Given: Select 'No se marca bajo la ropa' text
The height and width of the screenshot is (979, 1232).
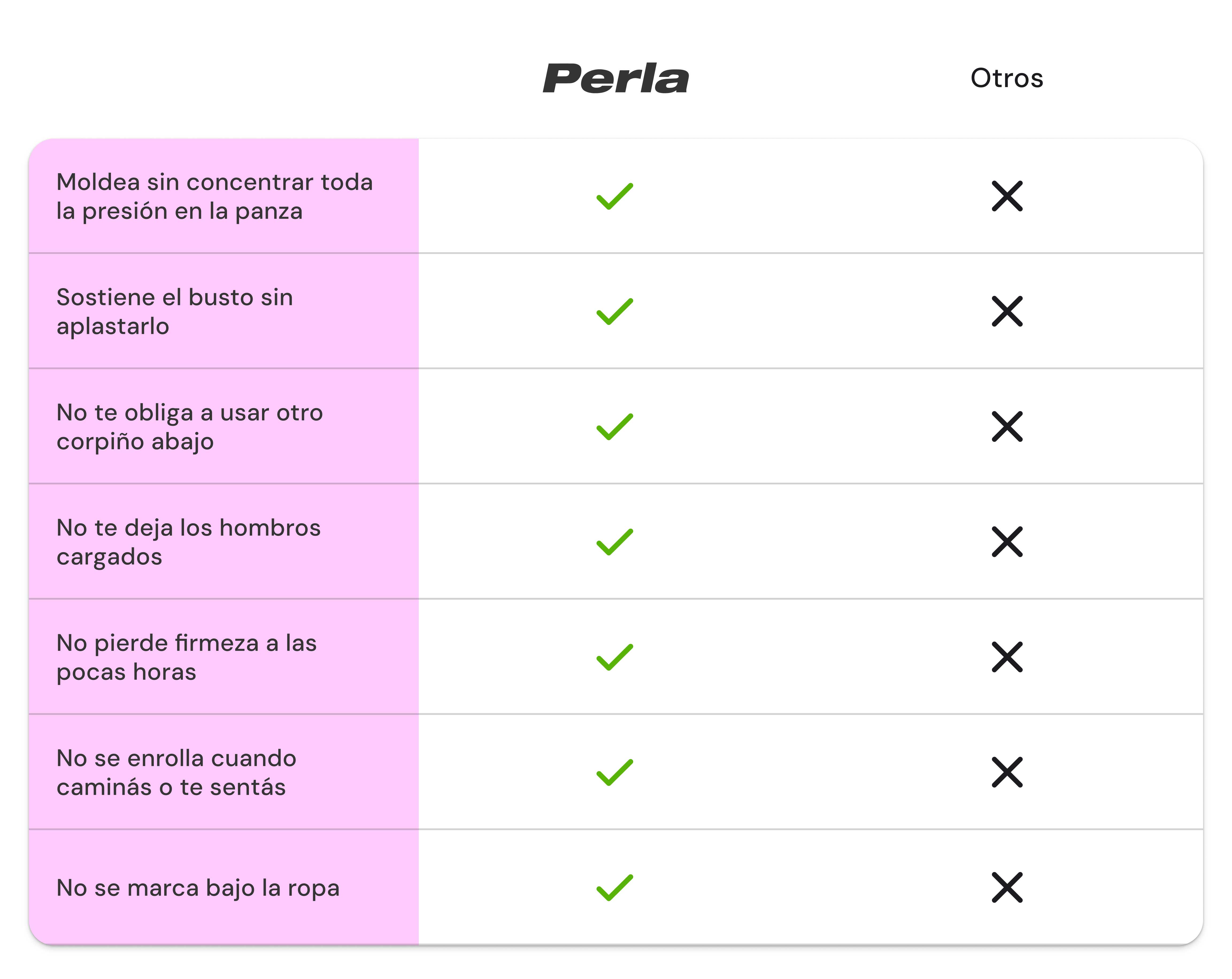Looking at the screenshot, I should (x=198, y=888).
